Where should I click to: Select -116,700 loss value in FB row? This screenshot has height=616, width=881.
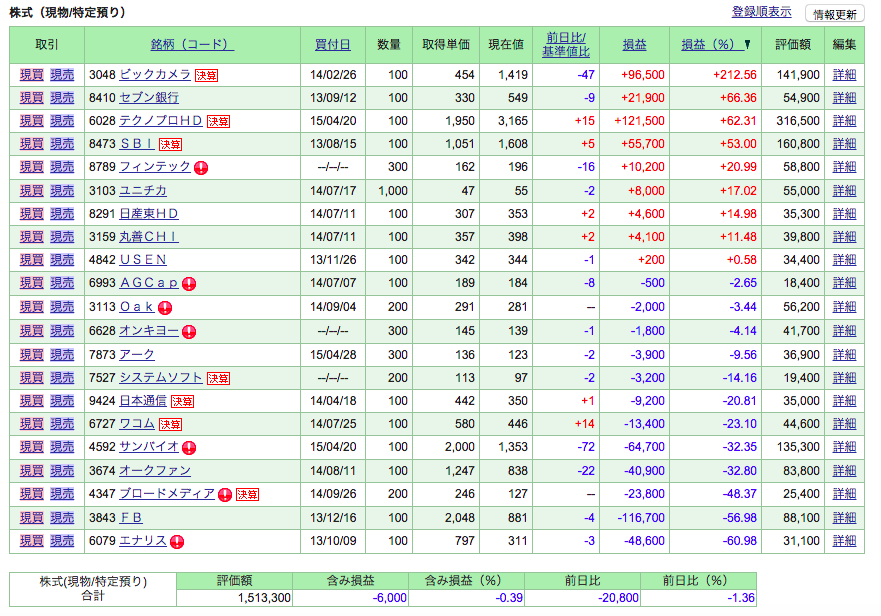pyautogui.click(x=641, y=518)
